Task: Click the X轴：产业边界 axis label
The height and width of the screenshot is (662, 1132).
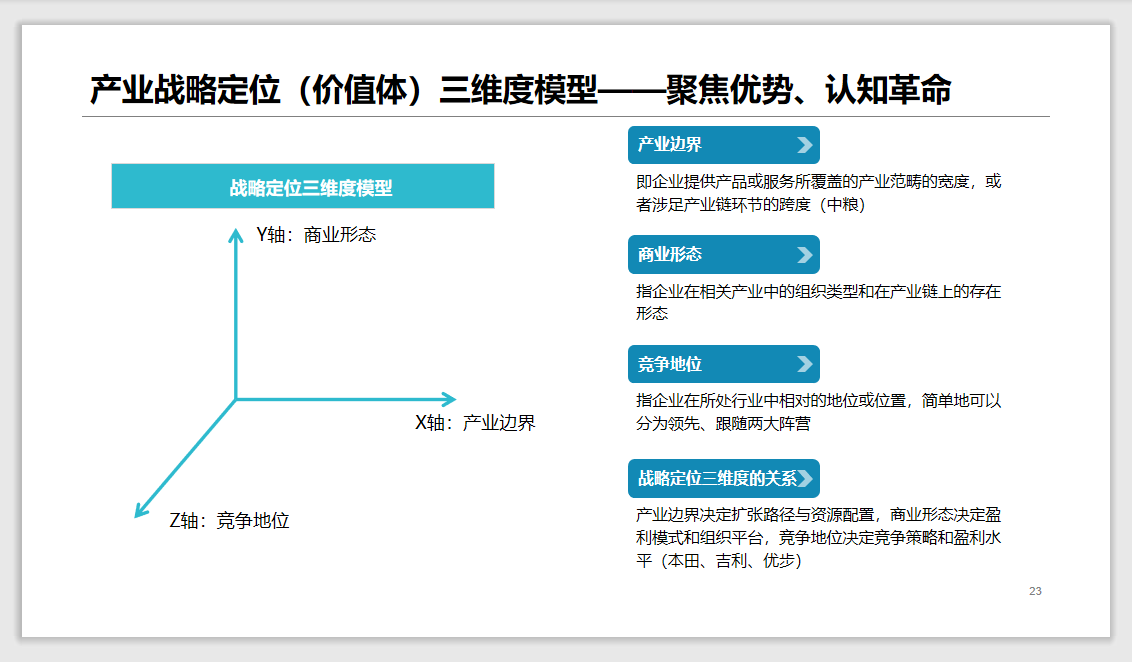Action: [x=475, y=422]
